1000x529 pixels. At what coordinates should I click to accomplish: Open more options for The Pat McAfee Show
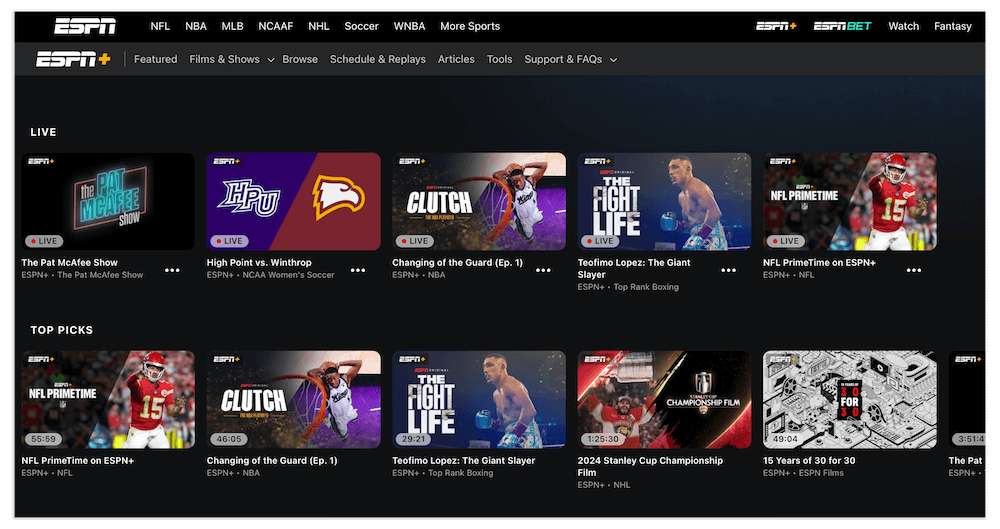pyautogui.click(x=172, y=270)
